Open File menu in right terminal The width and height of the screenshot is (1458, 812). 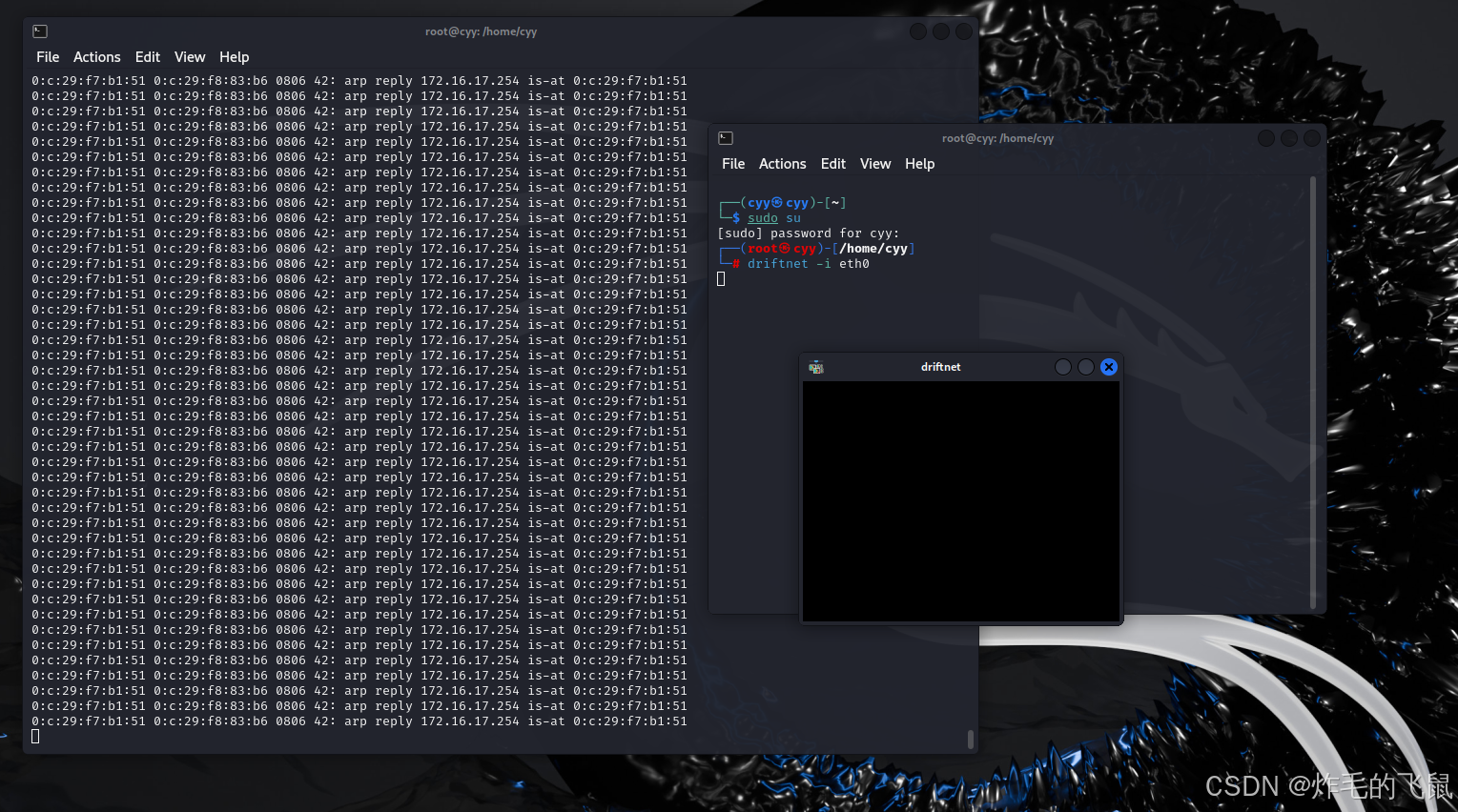point(733,164)
